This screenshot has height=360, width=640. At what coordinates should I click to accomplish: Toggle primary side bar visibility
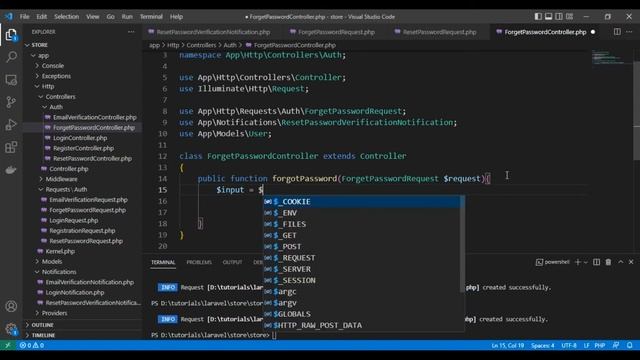click(x=538, y=16)
